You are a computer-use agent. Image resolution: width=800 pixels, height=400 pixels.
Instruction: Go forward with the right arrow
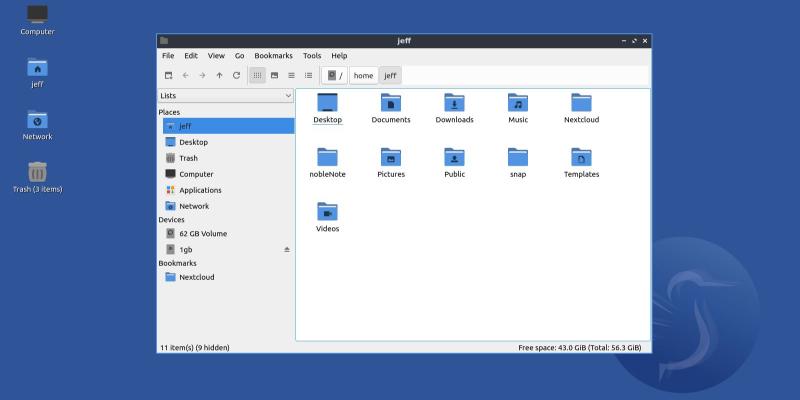[x=202, y=76]
